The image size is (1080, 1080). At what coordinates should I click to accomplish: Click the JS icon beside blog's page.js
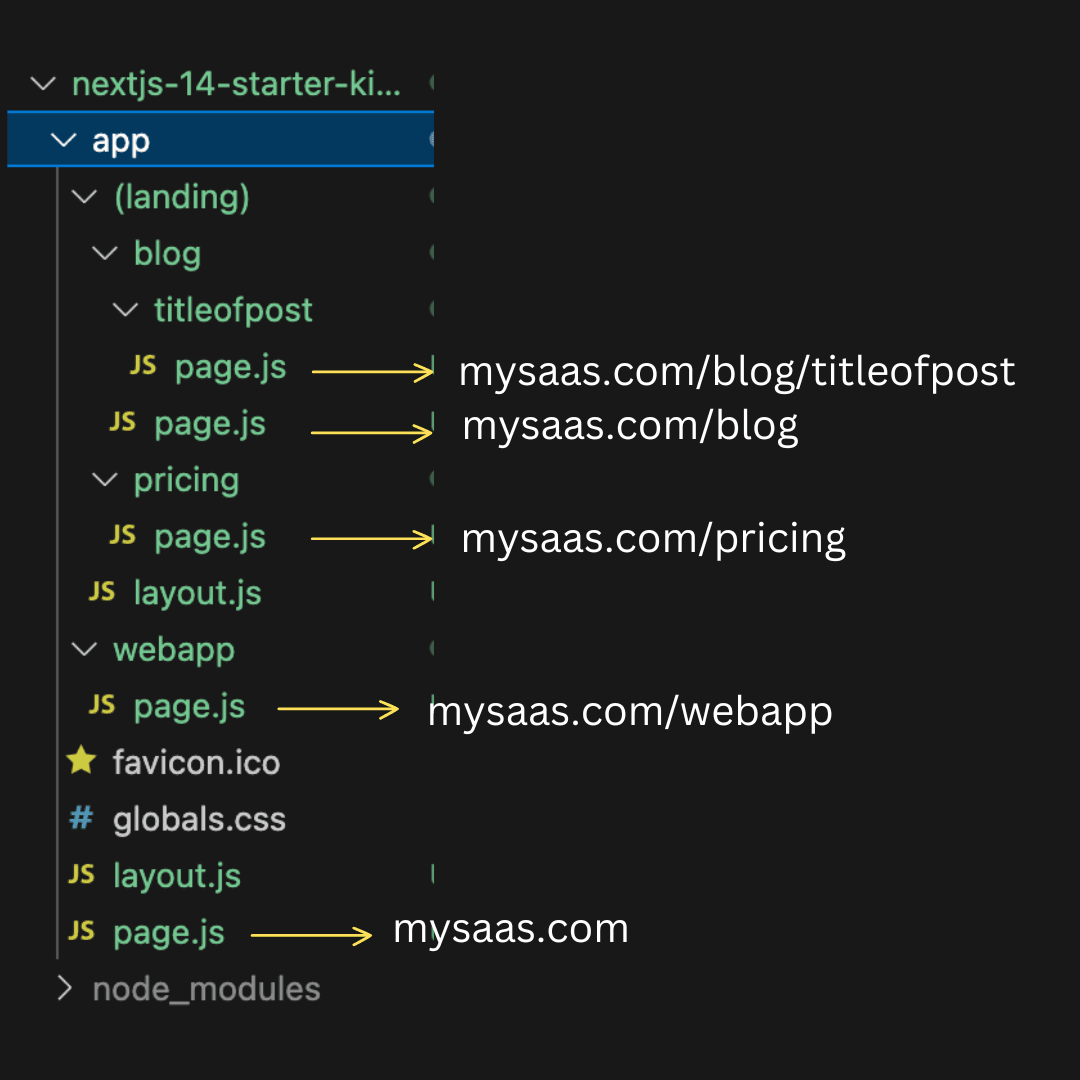point(123,422)
